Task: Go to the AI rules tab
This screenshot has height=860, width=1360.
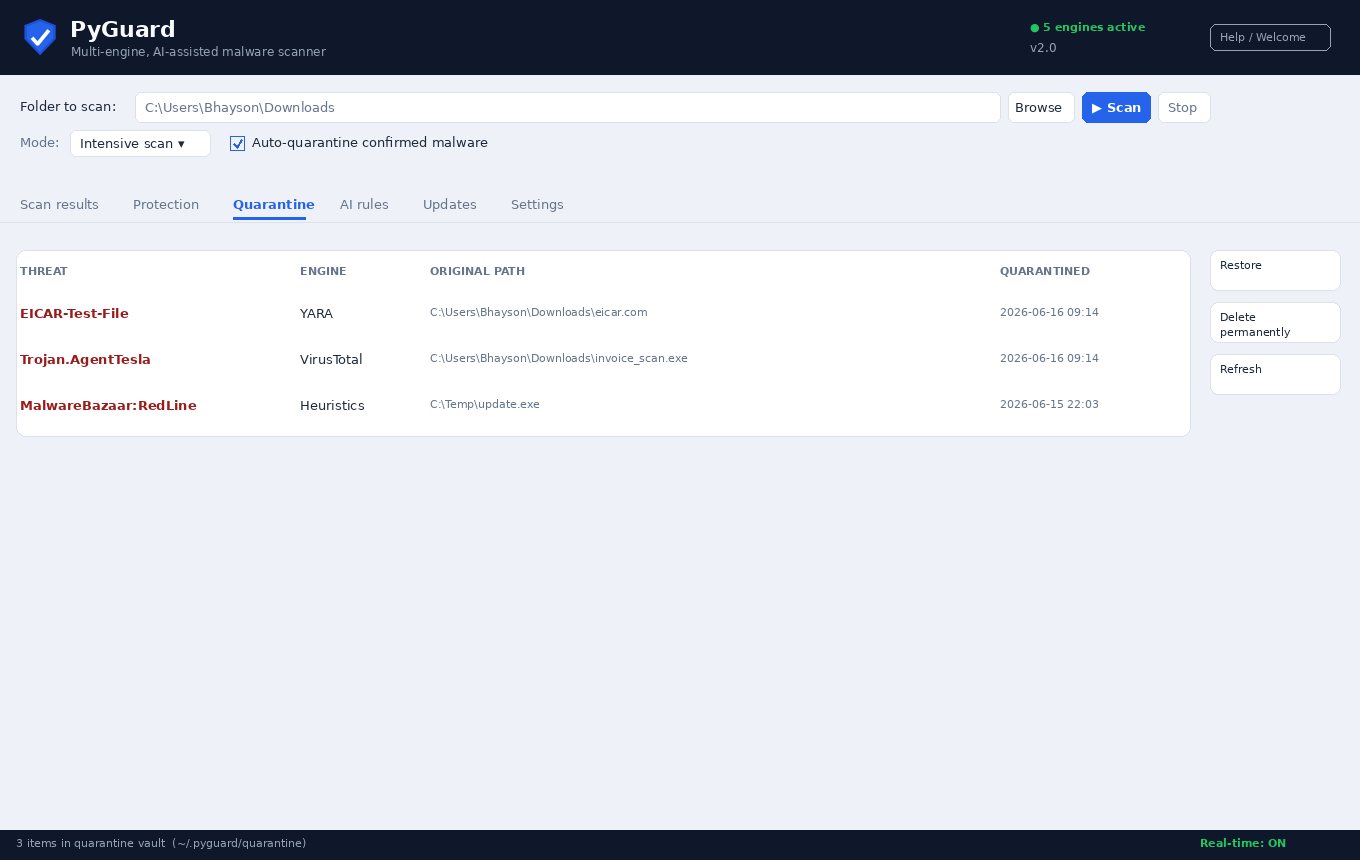Action: 364,204
